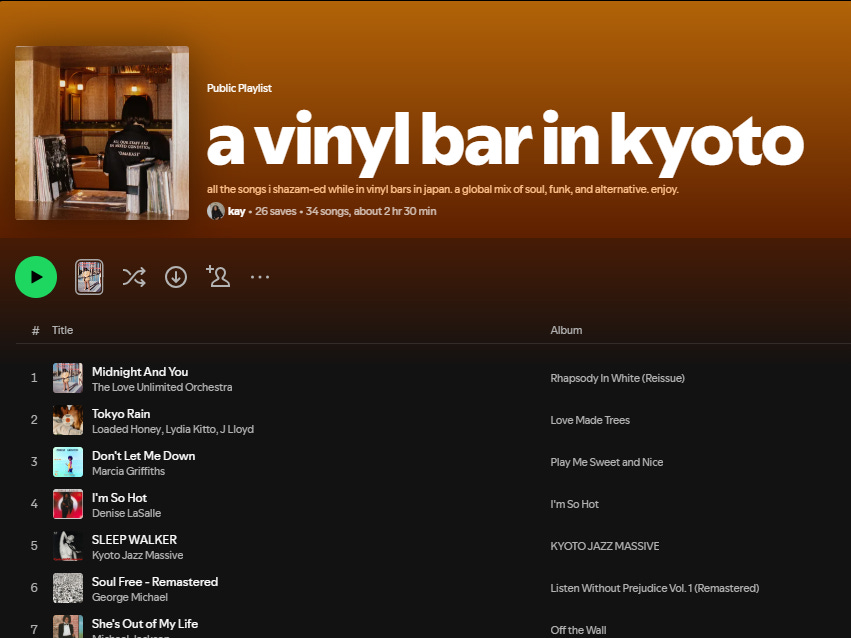Click the 26 saves text
The image size is (851, 638).
pyautogui.click(x=276, y=211)
